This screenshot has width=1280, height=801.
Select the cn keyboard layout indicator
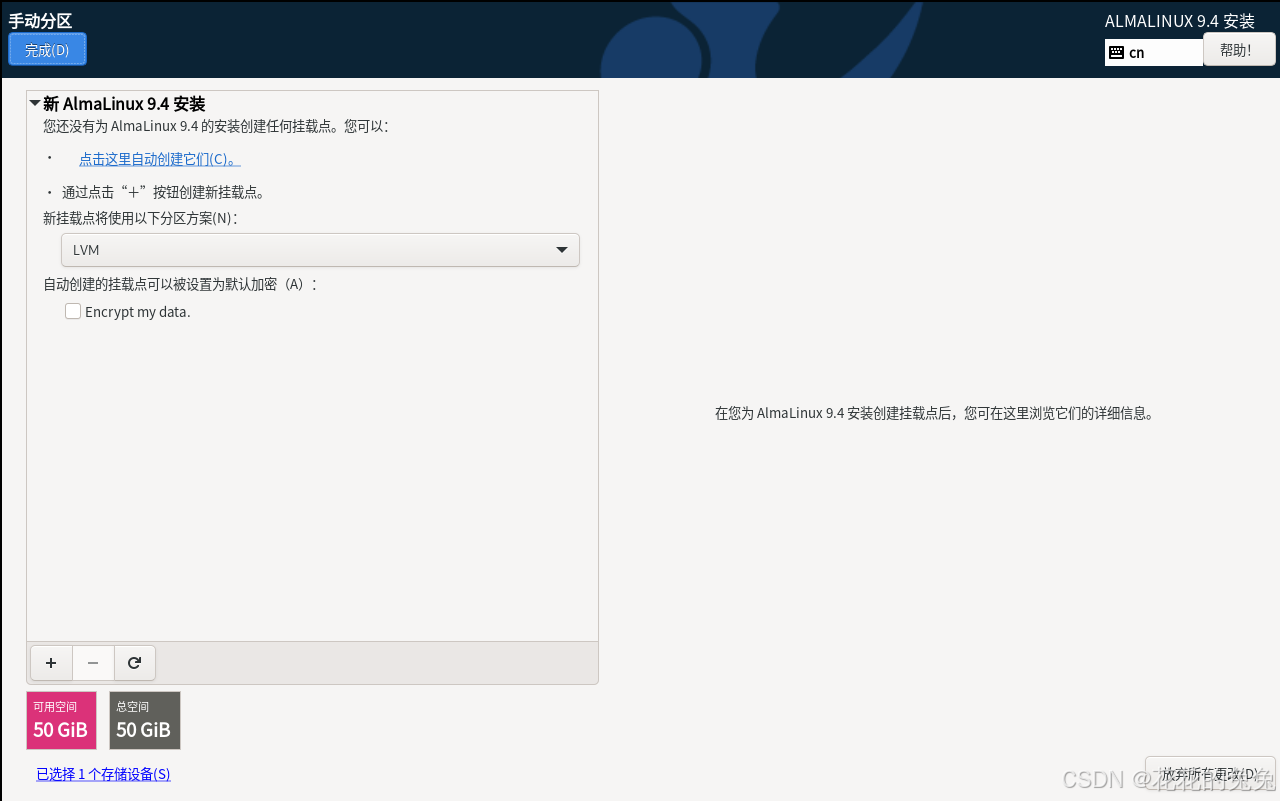click(1154, 53)
